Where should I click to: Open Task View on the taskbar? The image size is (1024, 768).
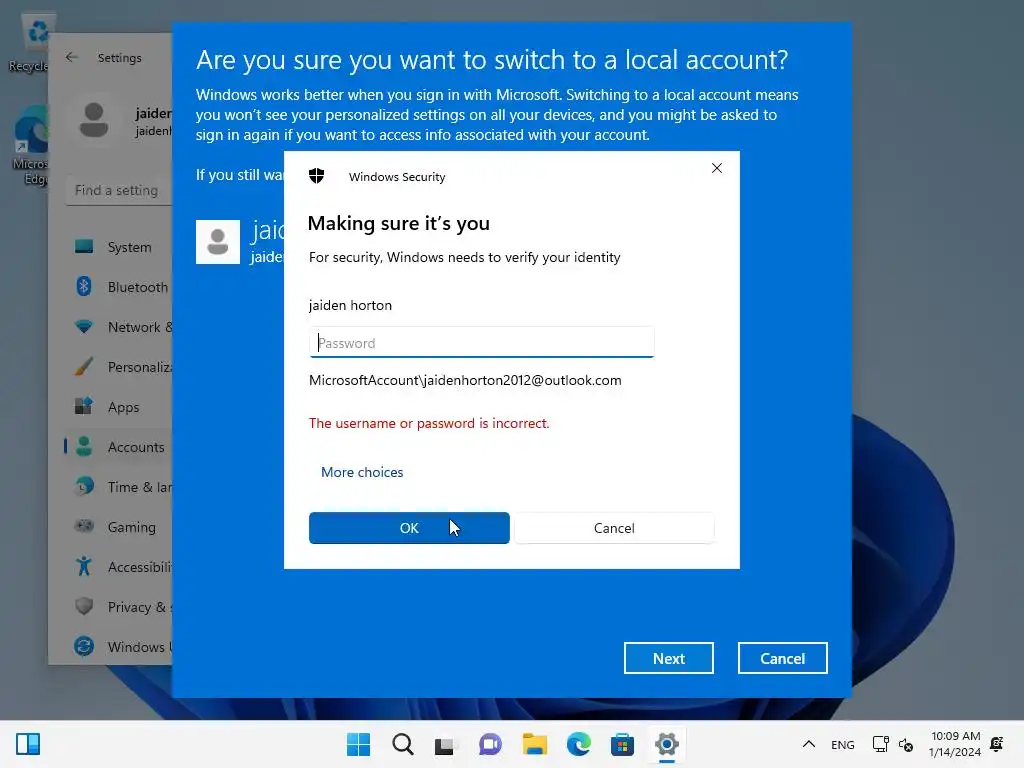445,744
